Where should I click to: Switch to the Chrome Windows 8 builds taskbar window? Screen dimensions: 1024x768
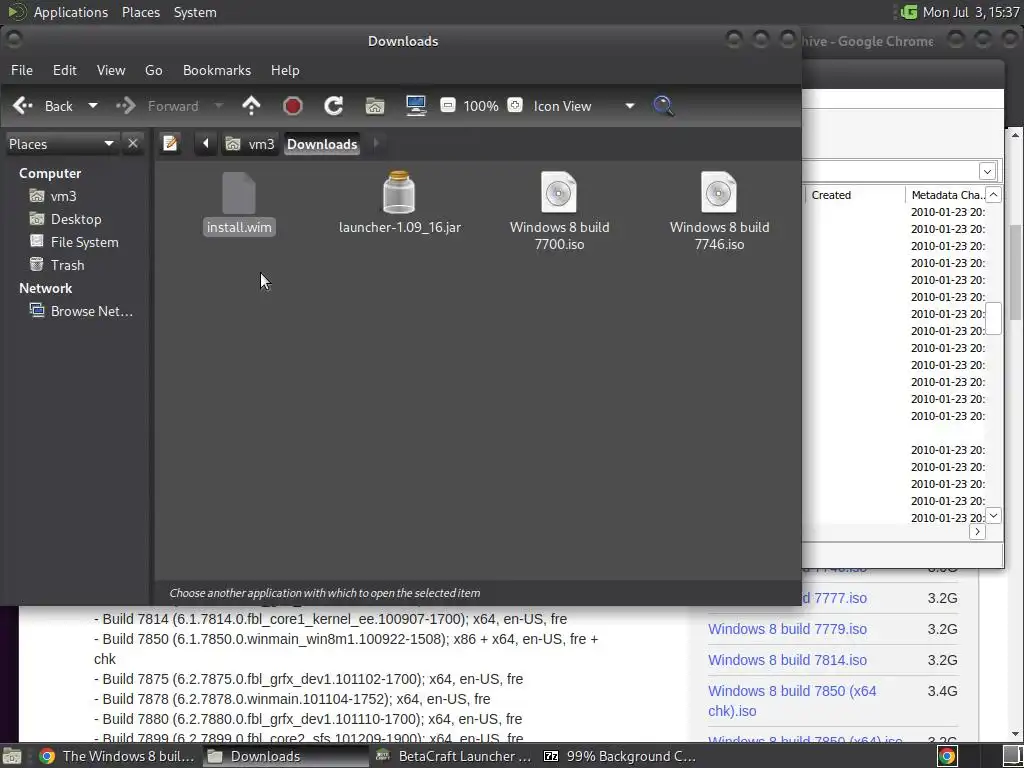(116, 756)
